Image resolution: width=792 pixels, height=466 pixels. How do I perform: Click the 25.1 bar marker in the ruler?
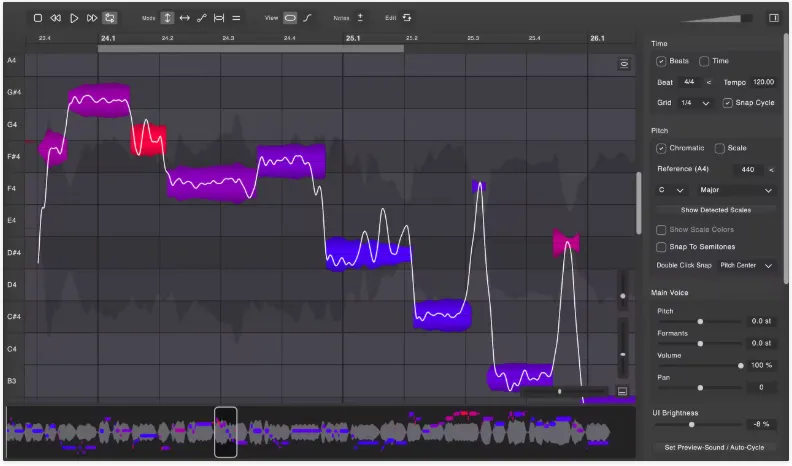(353, 38)
